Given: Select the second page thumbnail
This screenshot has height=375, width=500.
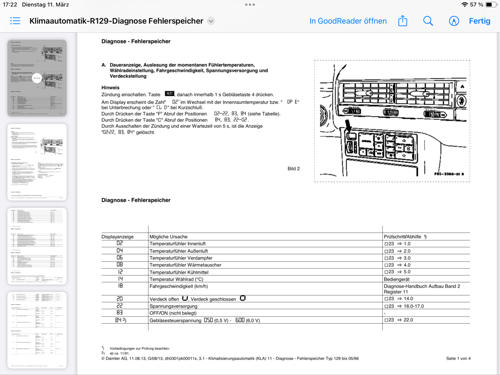Looking at the screenshot, I should point(37,162).
